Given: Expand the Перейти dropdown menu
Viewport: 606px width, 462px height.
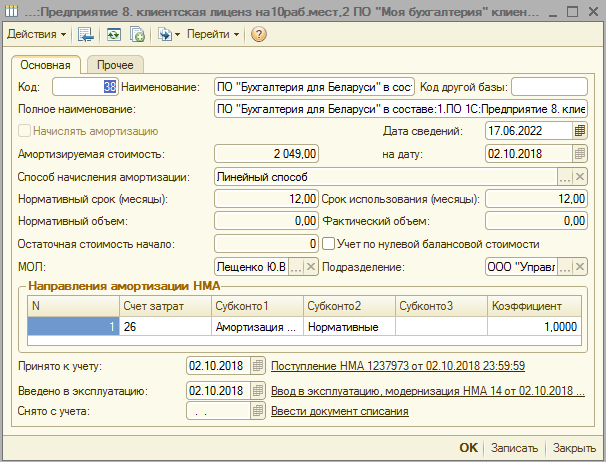Looking at the screenshot, I should [x=212, y=34].
